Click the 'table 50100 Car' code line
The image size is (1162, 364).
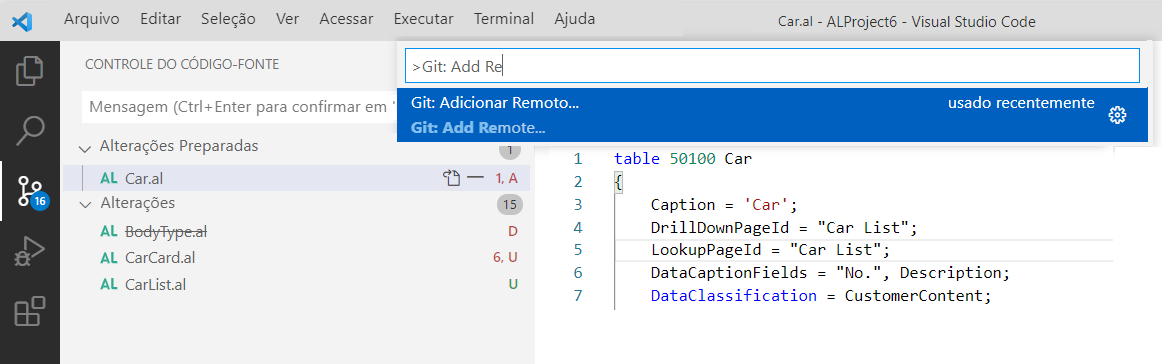[x=683, y=159]
